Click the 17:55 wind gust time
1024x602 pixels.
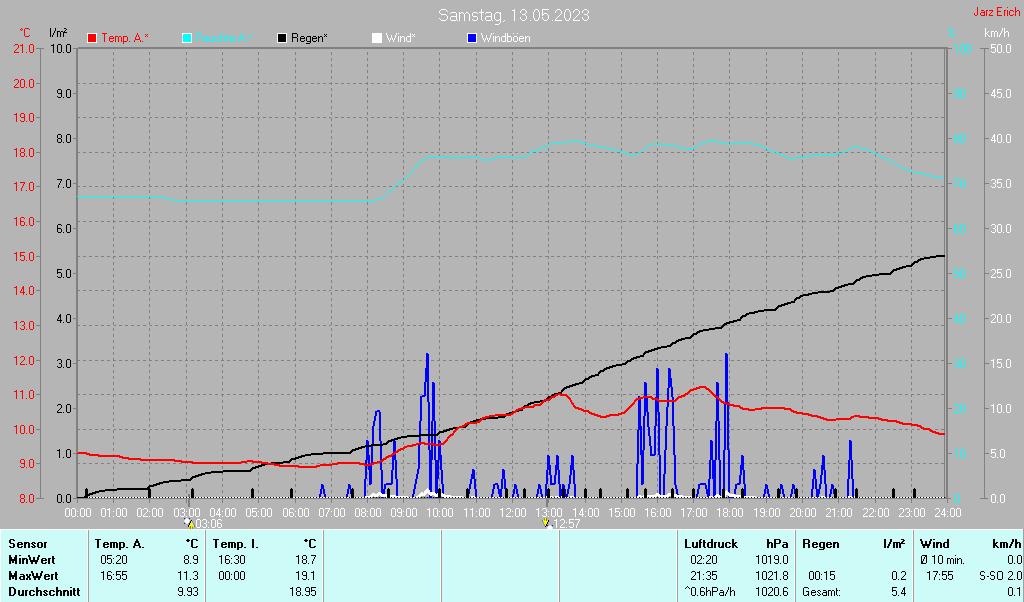tap(940, 577)
